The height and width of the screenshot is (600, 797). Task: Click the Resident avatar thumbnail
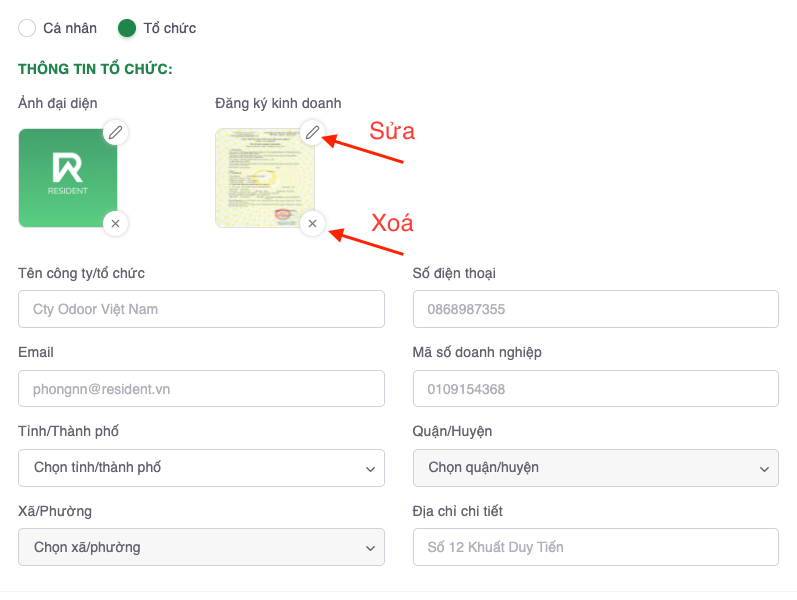pyautogui.click(x=68, y=178)
